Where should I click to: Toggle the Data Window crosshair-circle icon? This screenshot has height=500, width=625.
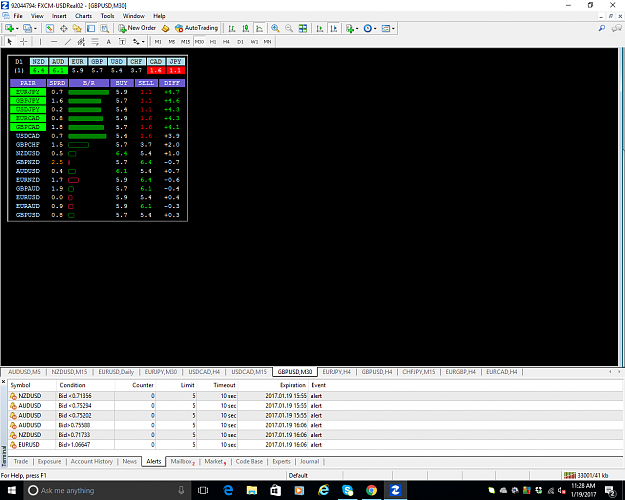click(x=63, y=28)
